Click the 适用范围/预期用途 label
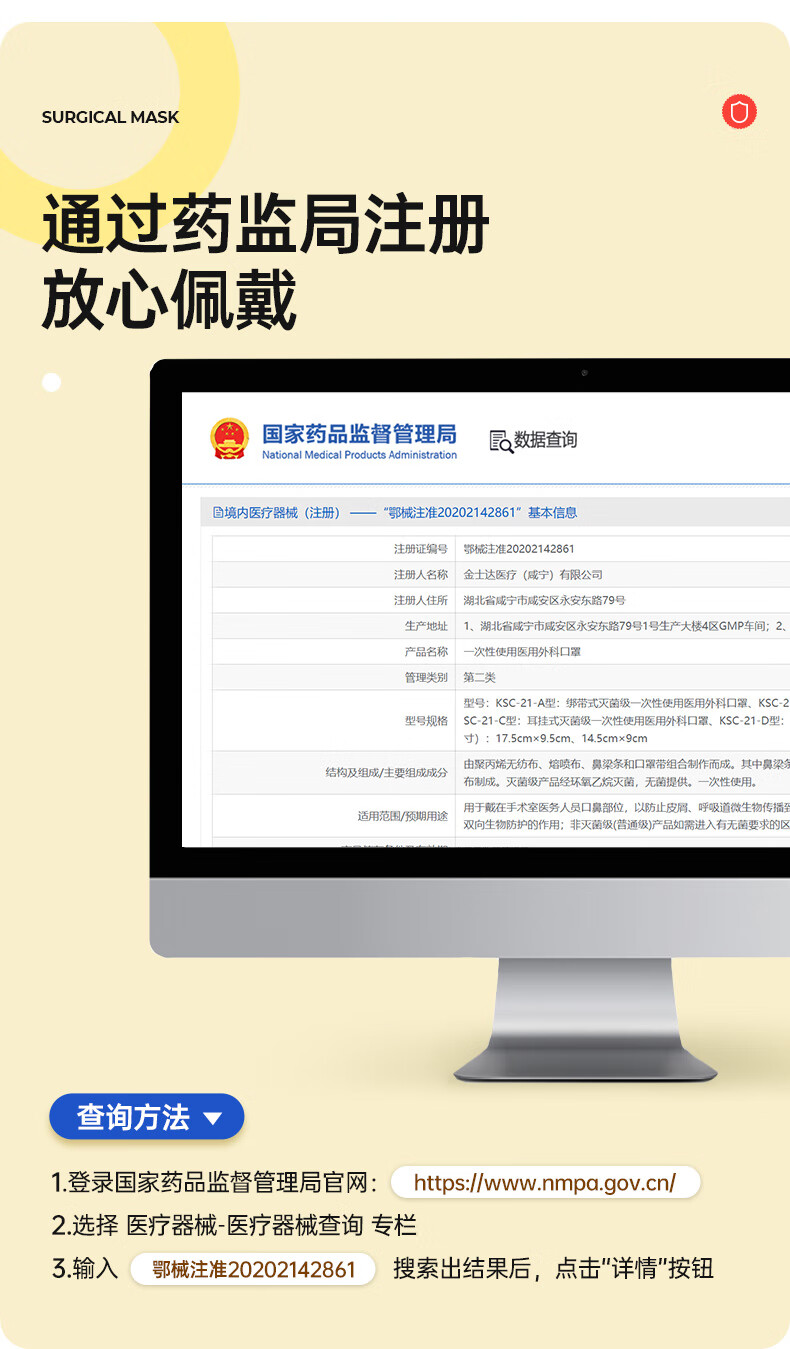 coord(403,816)
